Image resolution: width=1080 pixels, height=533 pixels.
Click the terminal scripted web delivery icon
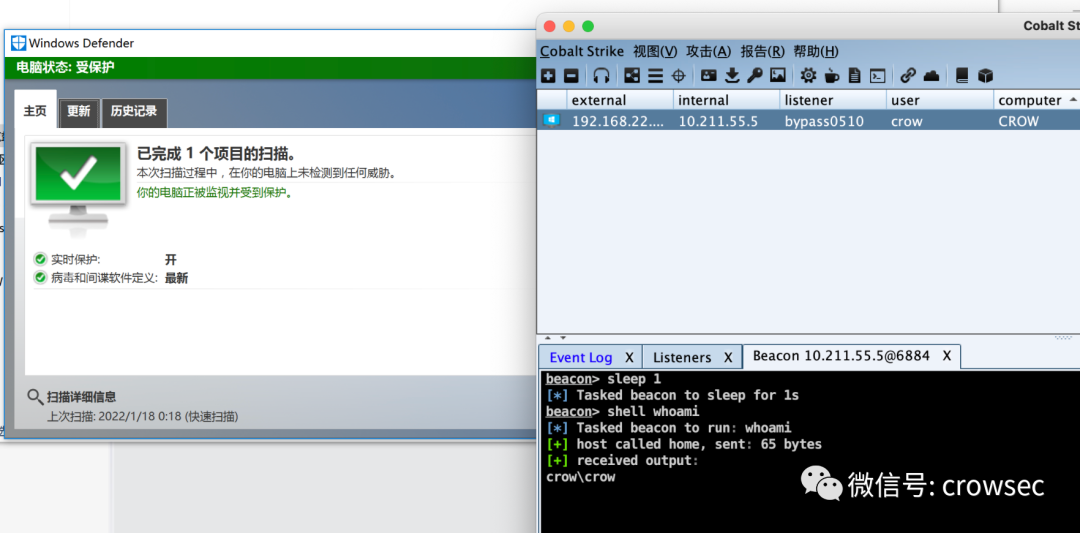[878, 75]
